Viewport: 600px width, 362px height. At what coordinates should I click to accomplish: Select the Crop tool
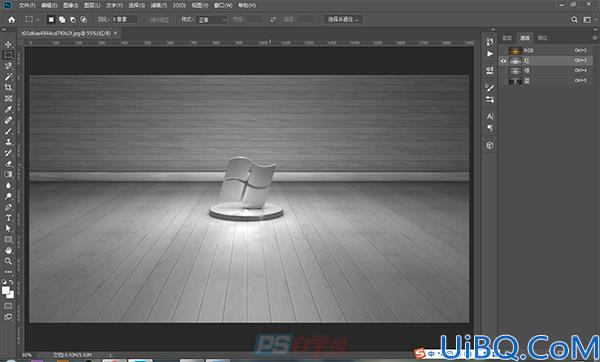(x=8, y=88)
